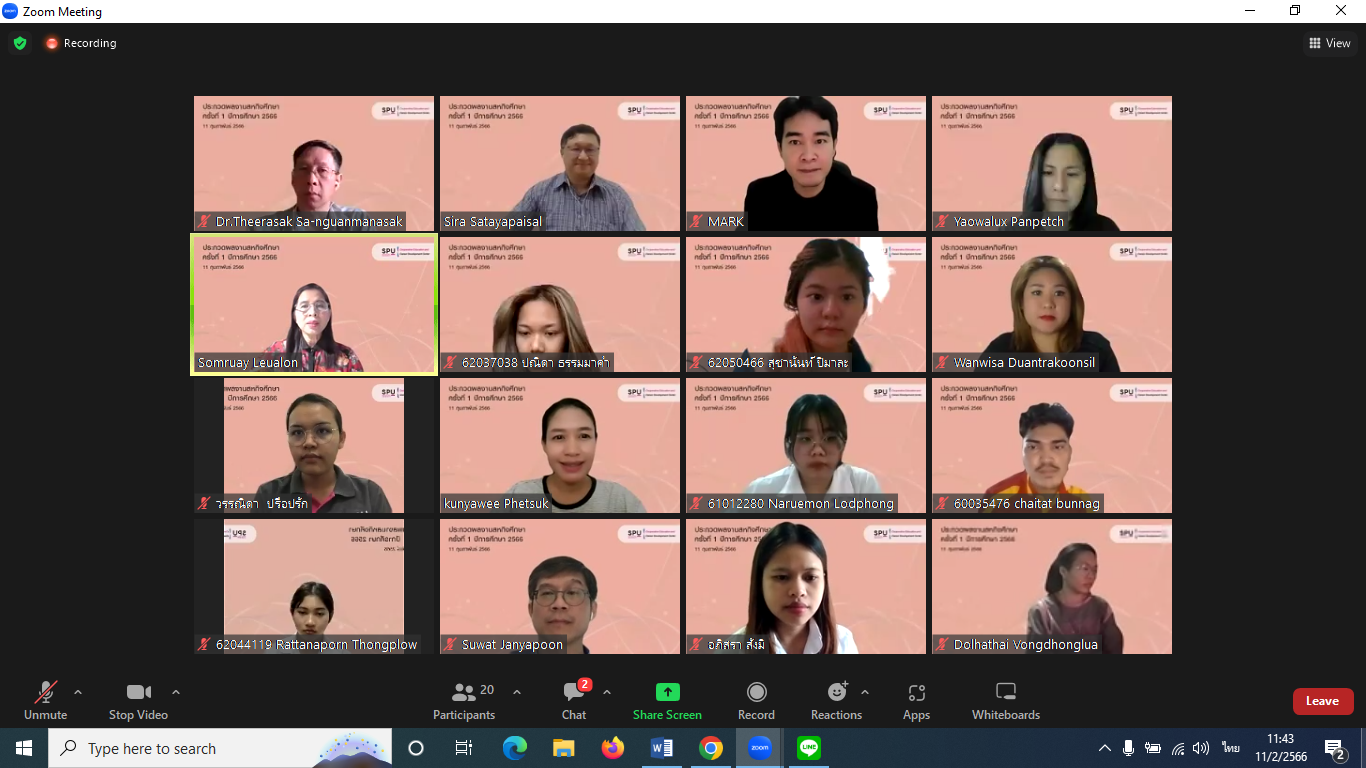The image size is (1366, 768).
Task: Open the Chat panel
Action: 574,700
